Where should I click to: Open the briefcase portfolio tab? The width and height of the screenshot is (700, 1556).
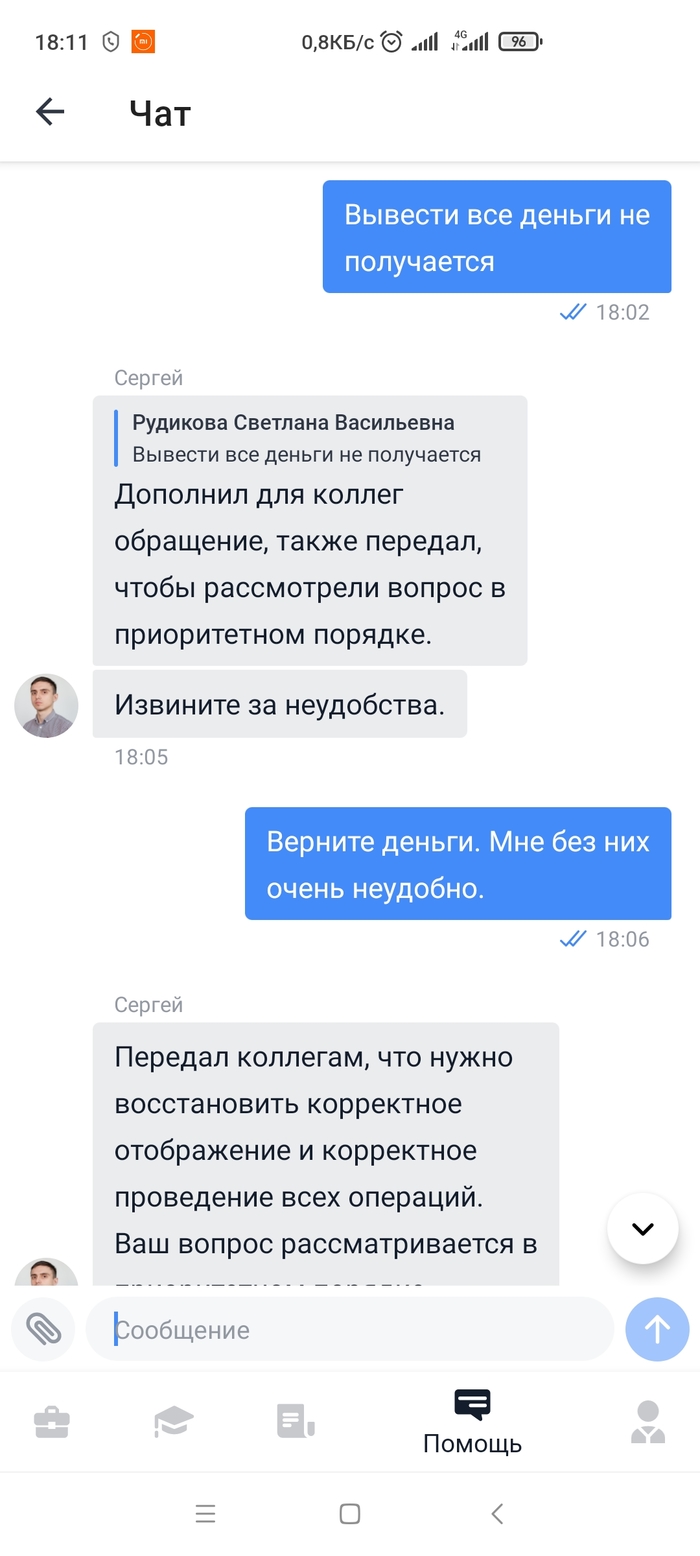click(x=51, y=1421)
